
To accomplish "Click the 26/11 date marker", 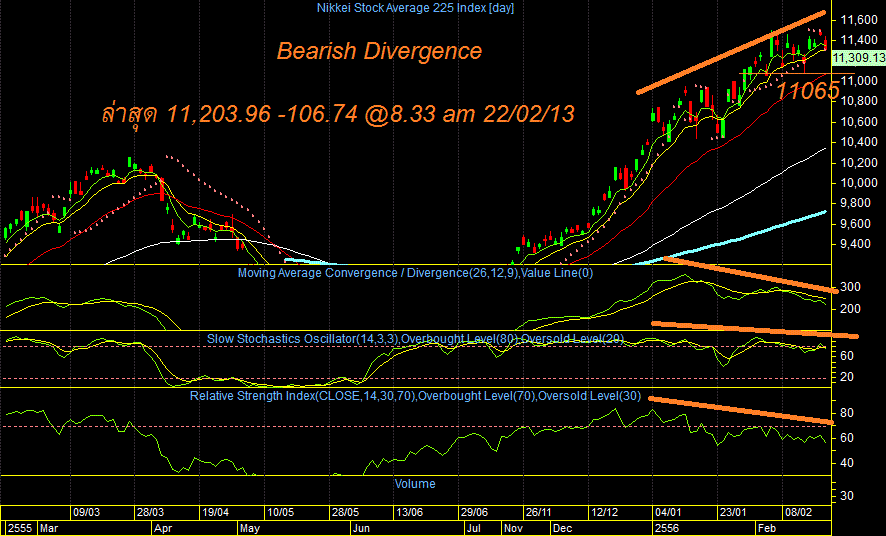I will point(538,513).
